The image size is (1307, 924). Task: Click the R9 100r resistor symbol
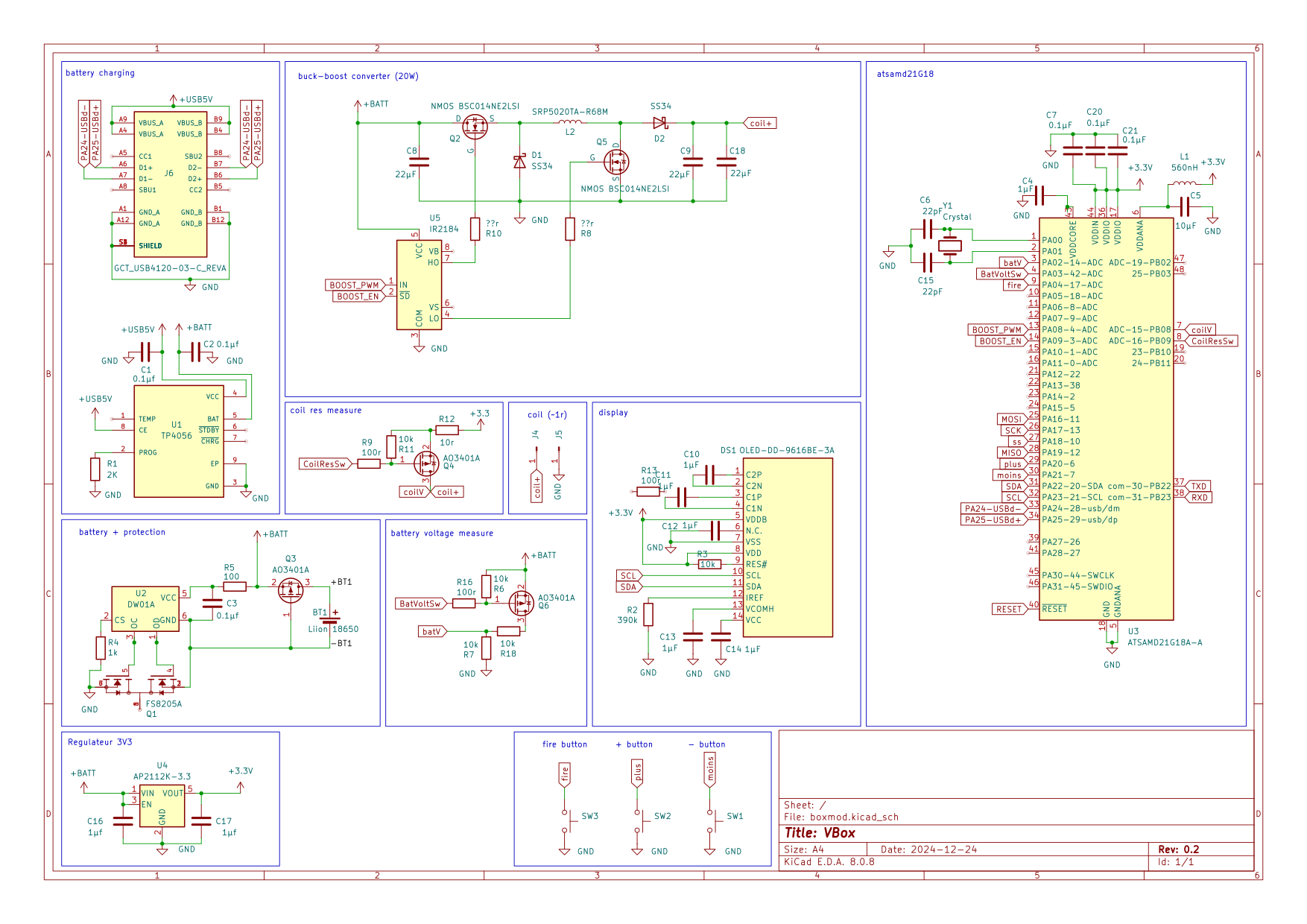[x=369, y=463]
